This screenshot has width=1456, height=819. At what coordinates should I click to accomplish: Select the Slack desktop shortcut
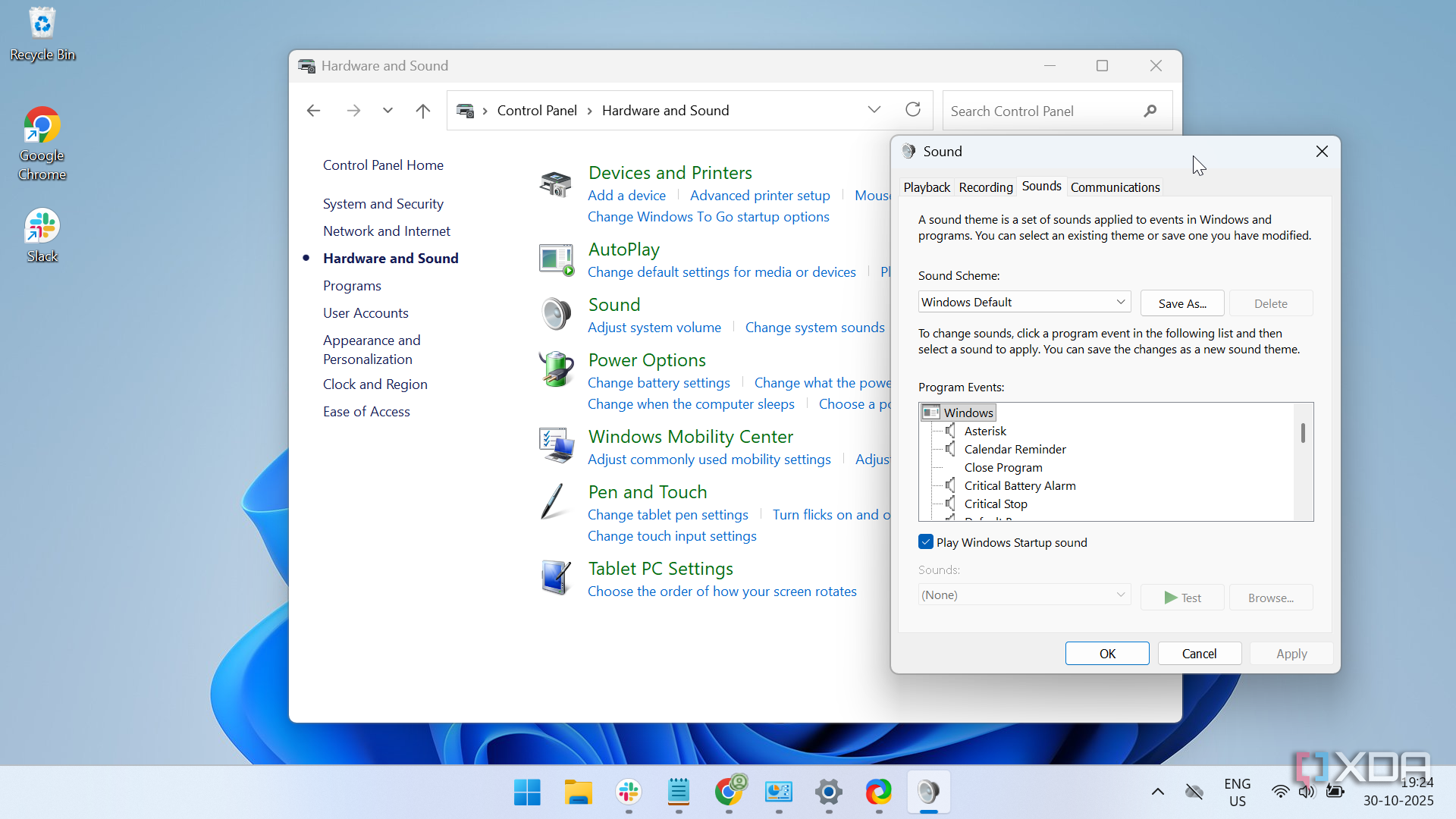pos(42,236)
